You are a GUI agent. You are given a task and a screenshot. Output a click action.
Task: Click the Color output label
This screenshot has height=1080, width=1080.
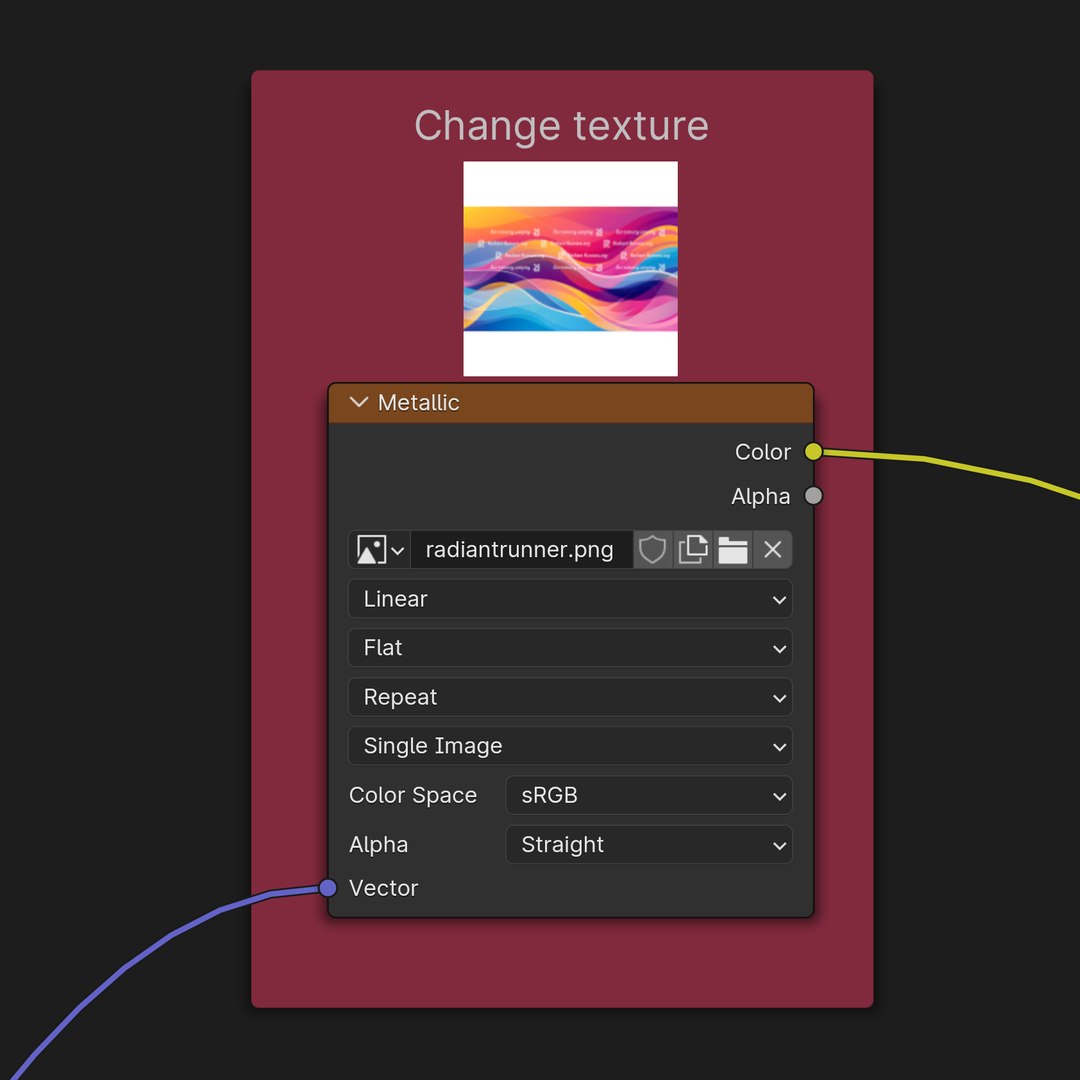(762, 452)
